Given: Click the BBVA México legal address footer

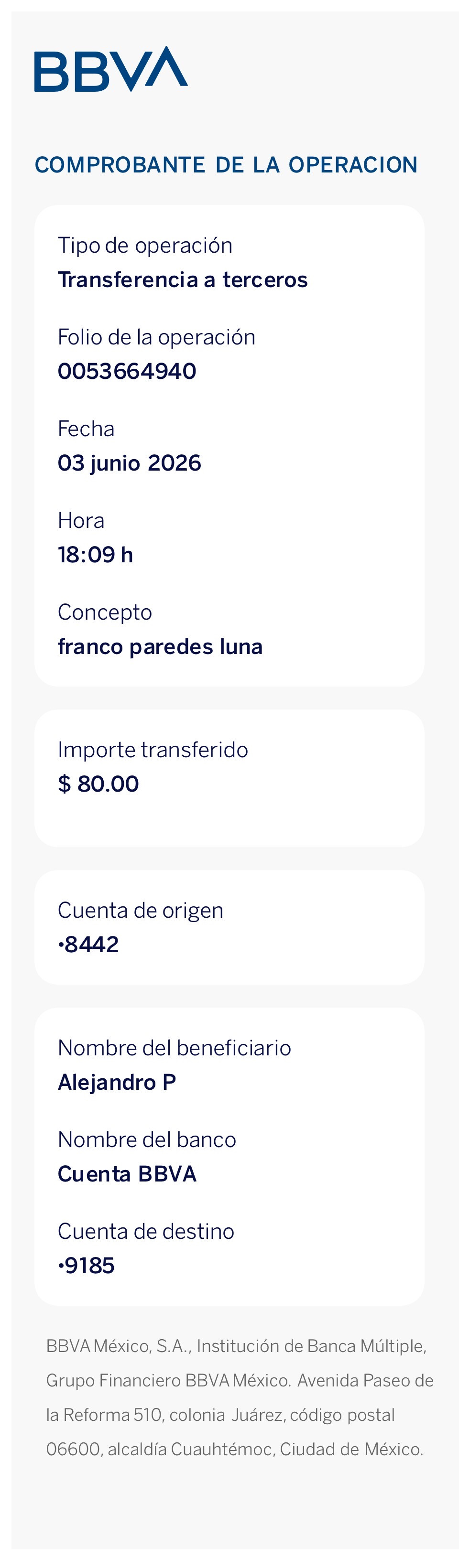Looking at the screenshot, I should 240,1397.
